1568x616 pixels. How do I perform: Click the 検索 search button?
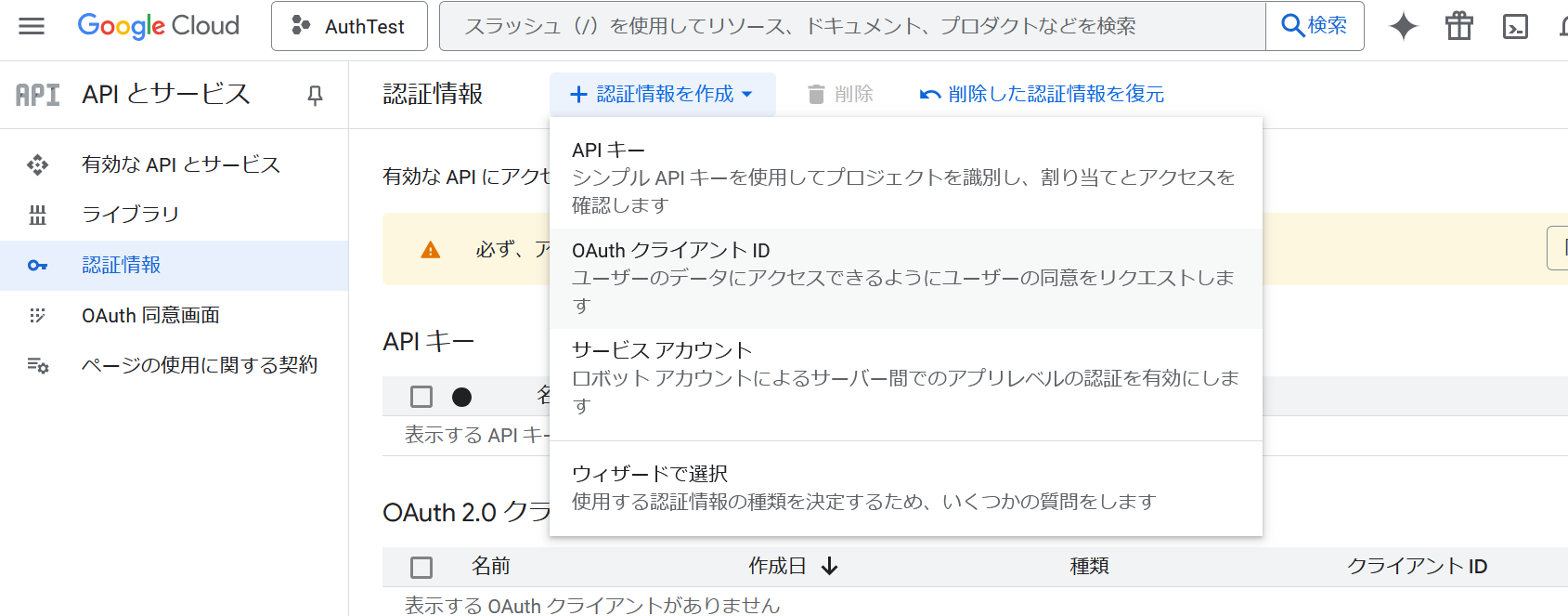click(1315, 26)
